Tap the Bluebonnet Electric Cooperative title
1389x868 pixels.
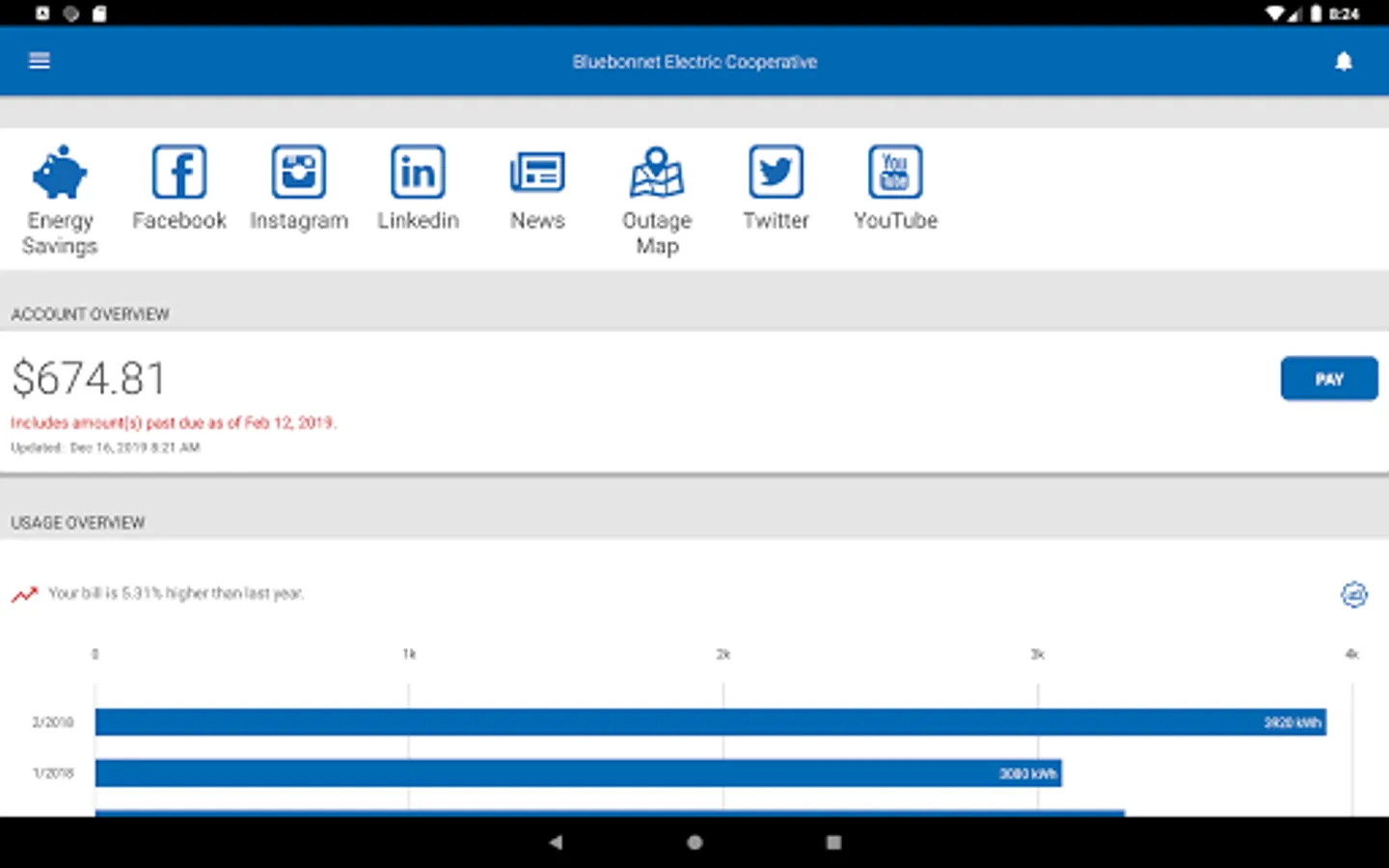tap(694, 62)
